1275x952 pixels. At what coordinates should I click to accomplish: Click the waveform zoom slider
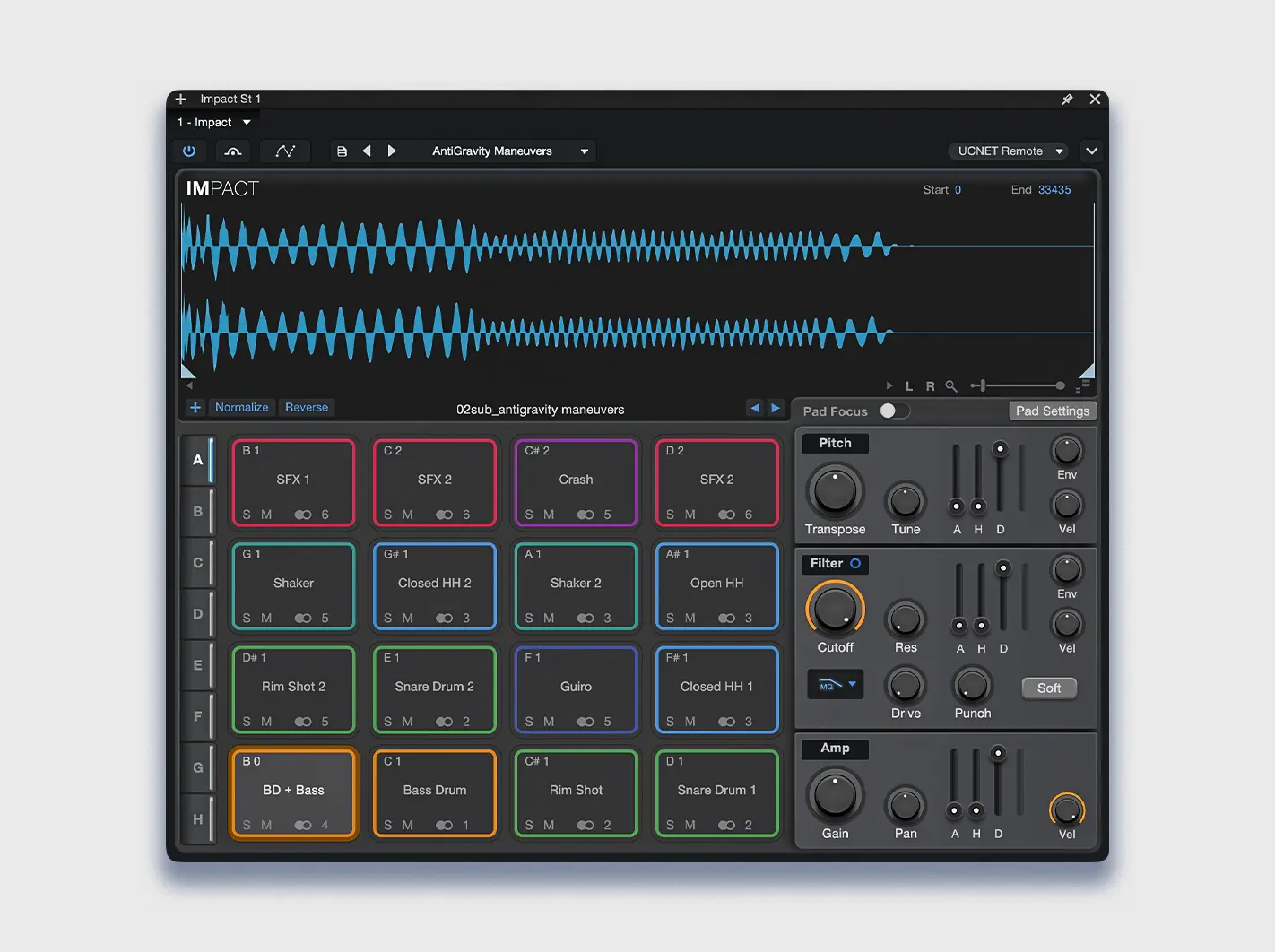[x=1020, y=386]
